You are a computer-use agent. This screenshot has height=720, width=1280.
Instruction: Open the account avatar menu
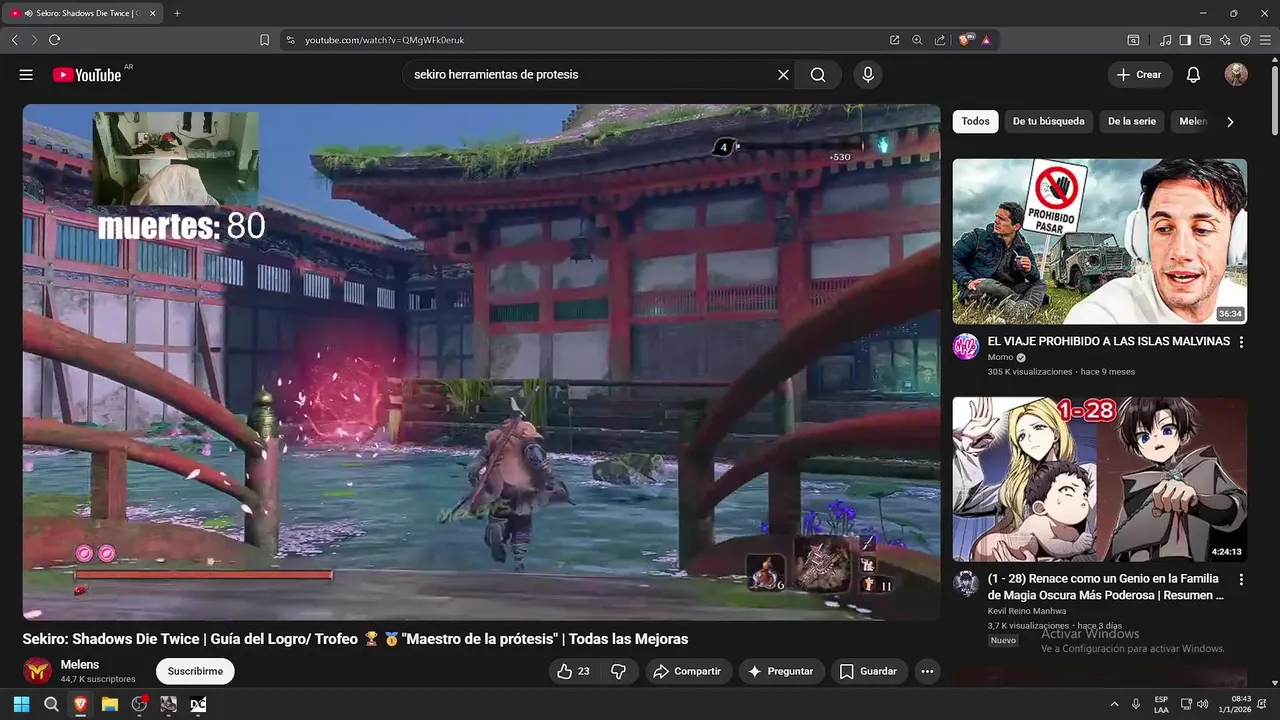[x=1236, y=75]
